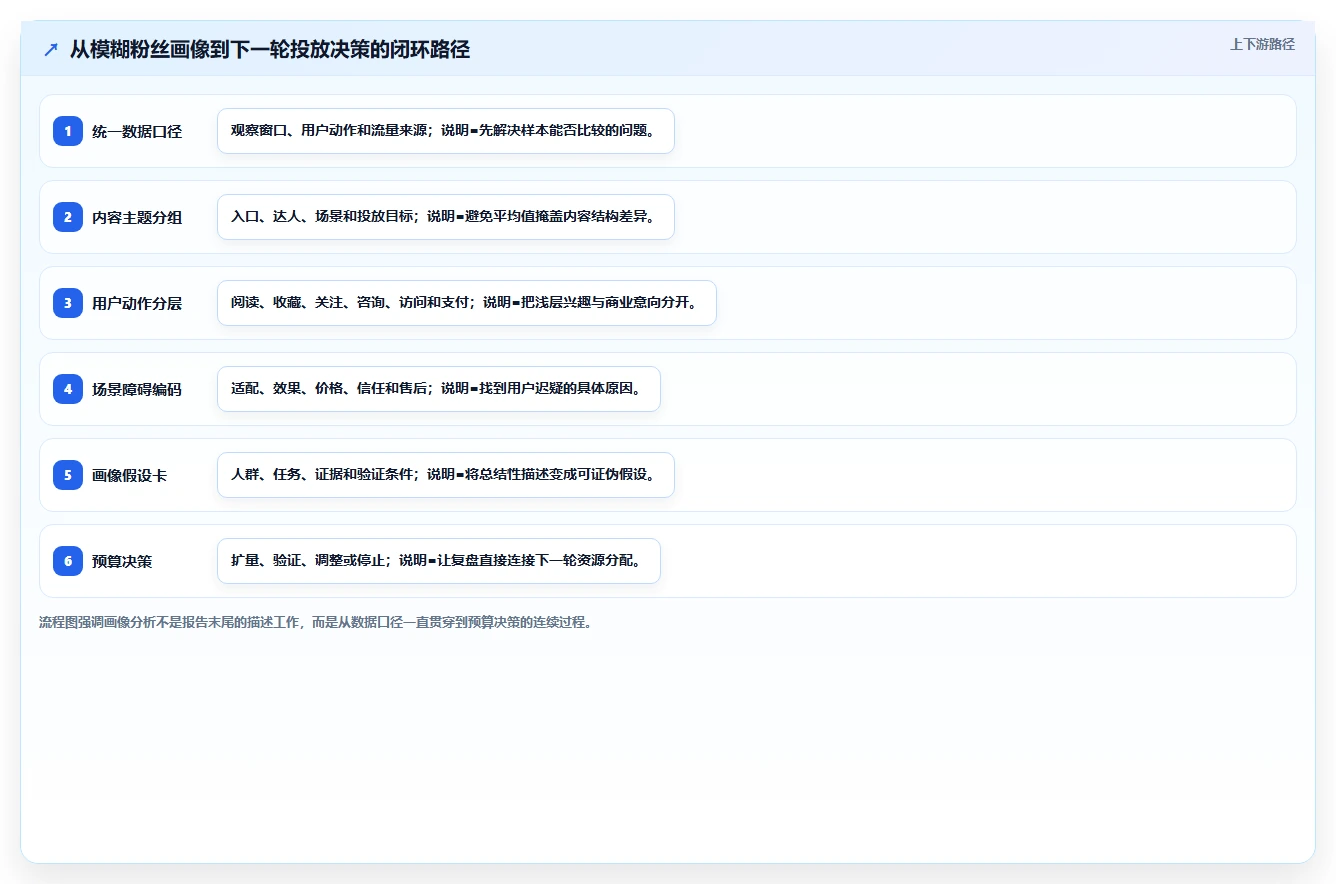Click the footnote text starting 流程图强调画像分析
The width and height of the screenshot is (1336, 884).
(316, 622)
